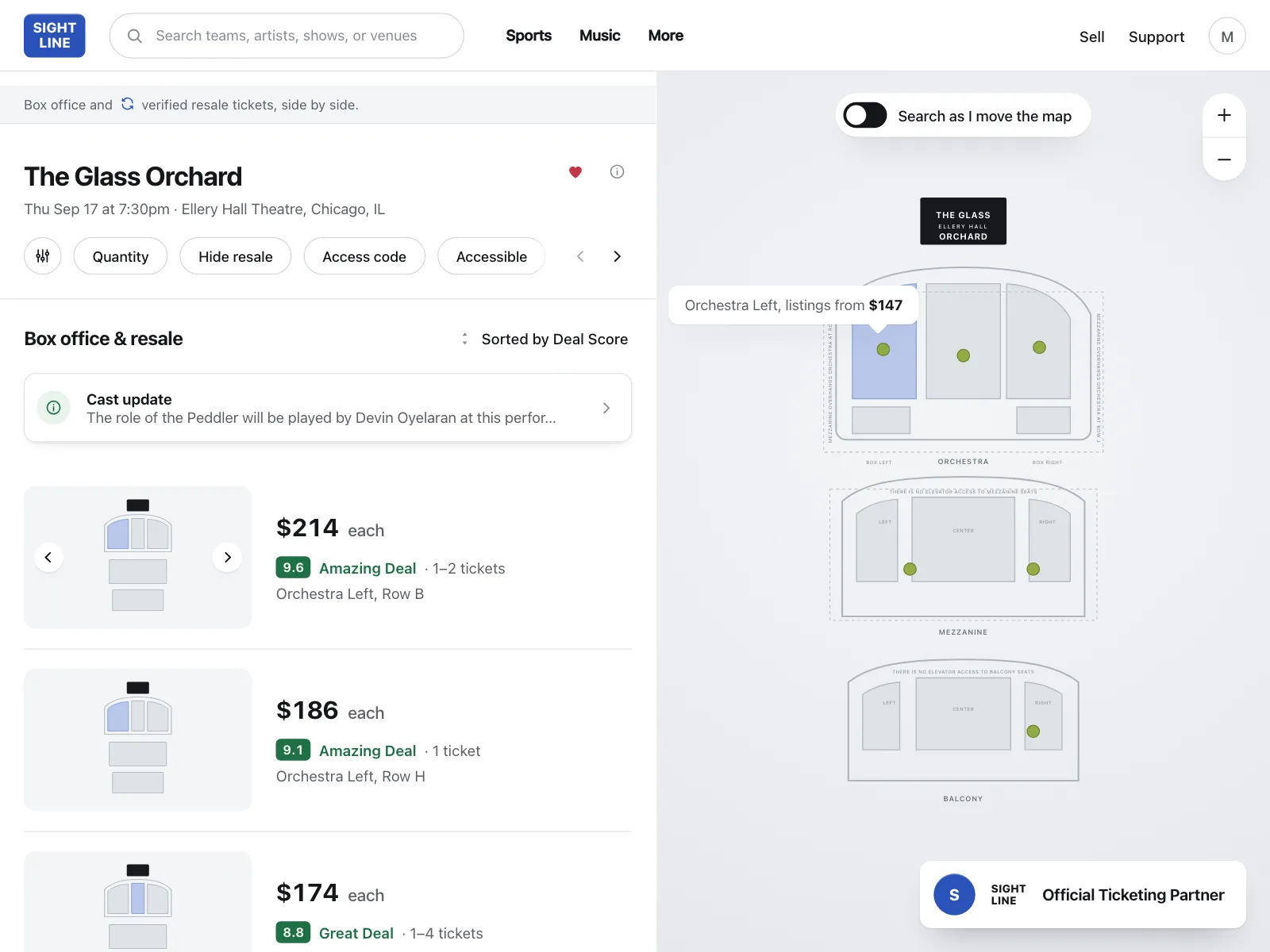The width and height of the screenshot is (1270, 952).
Task: Select the Balcony Left section on map
Action: tap(882, 716)
